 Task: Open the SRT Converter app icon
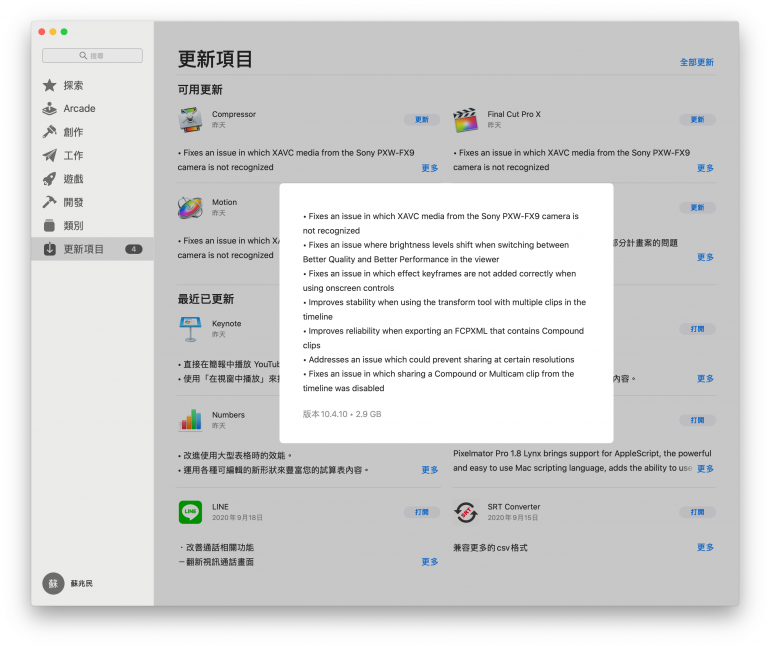click(x=466, y=512)
